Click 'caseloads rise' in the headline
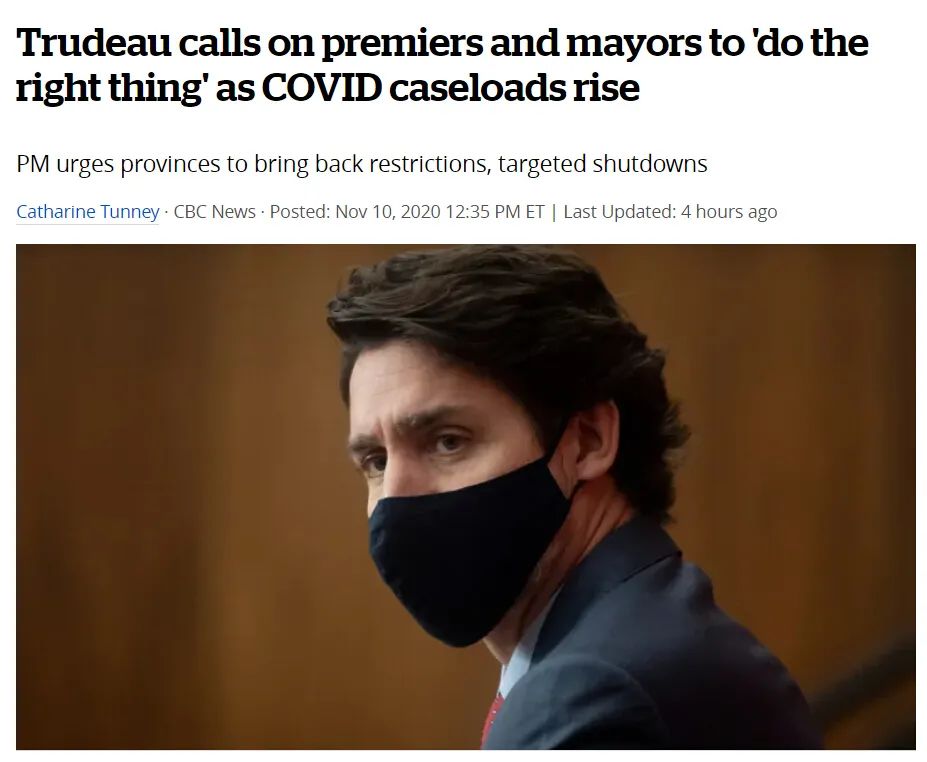This screenshot has height=762, width=927. (514, 87)
